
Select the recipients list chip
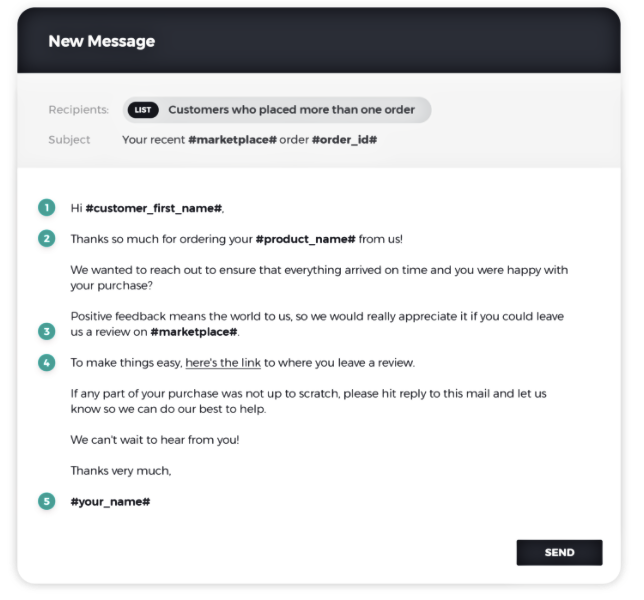click(x=277, y=110)
